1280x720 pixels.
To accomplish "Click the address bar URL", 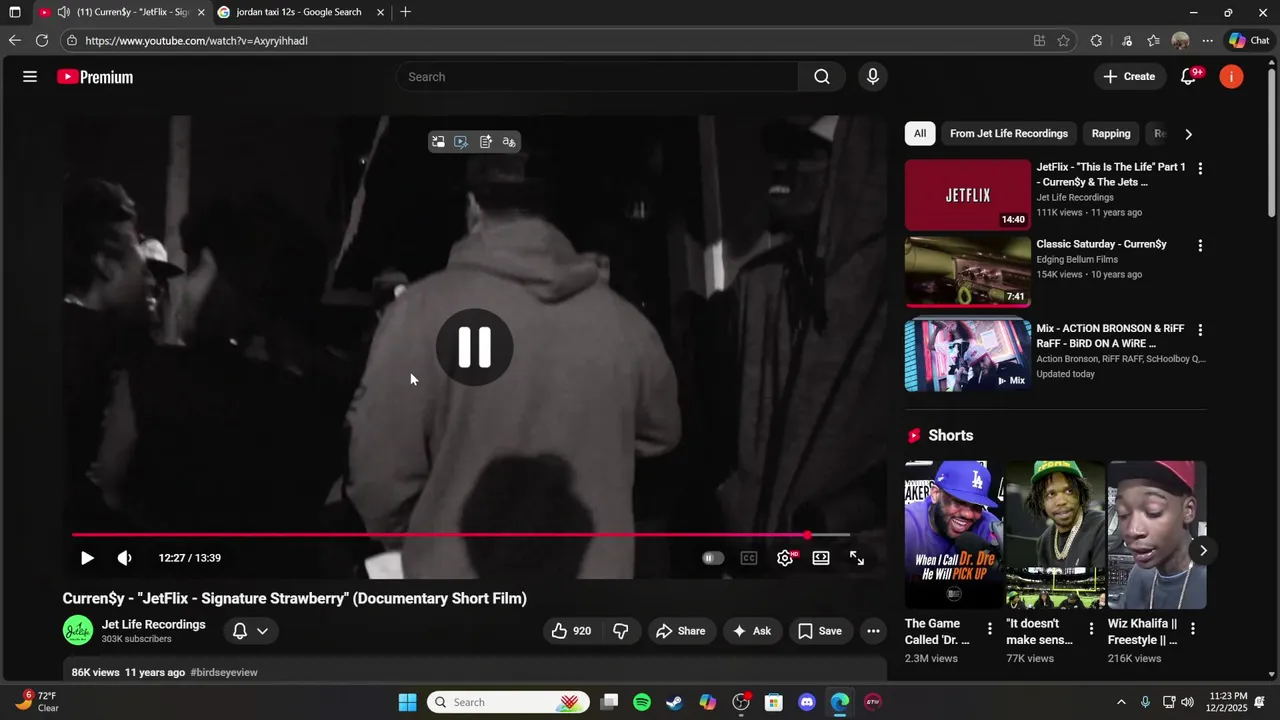I will point(196,41).
